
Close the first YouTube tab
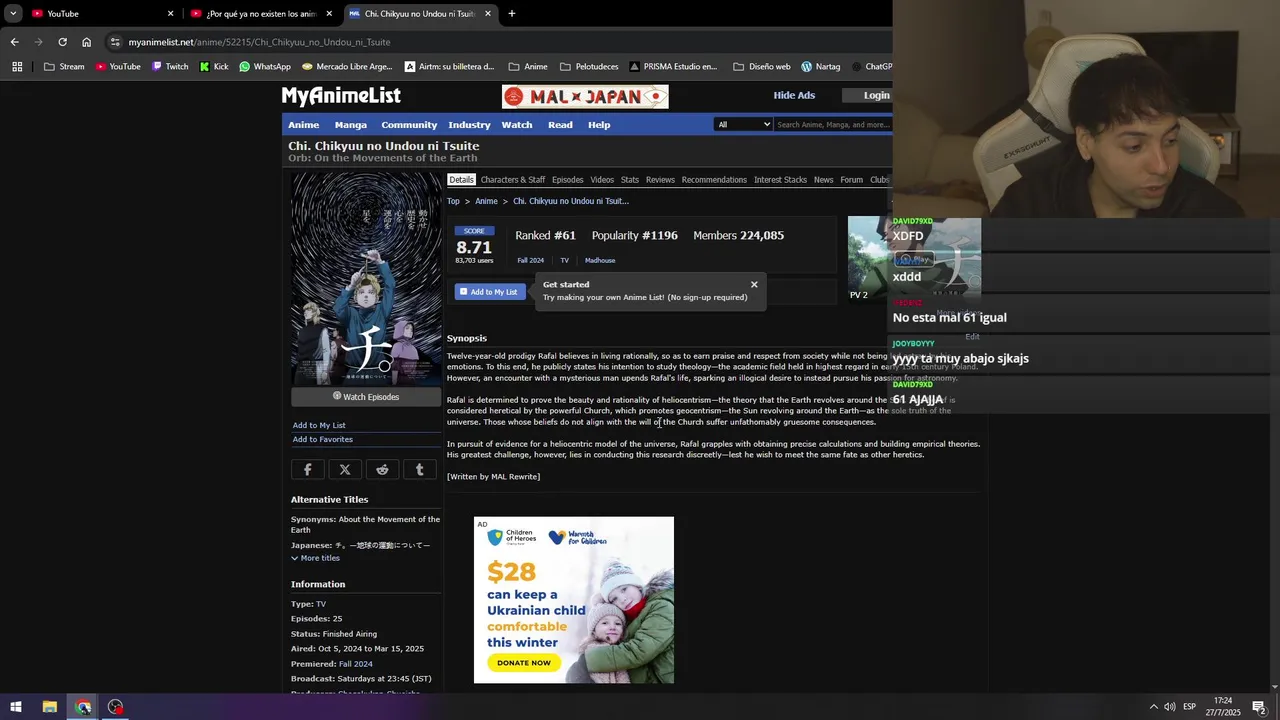point(170,14)
